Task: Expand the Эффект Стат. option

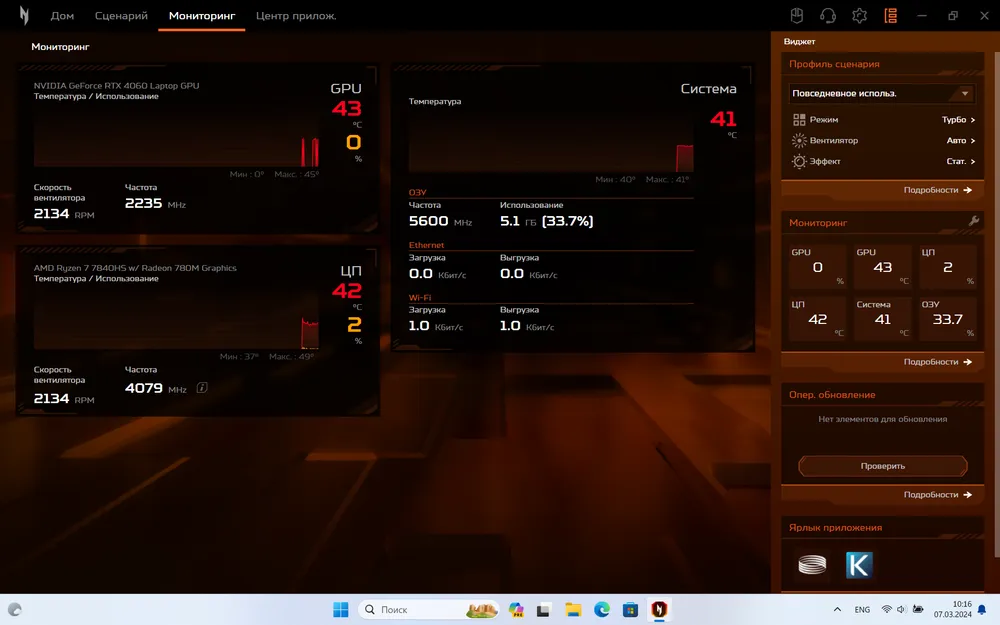Action: pyautogui.click(x=960, y=161)
